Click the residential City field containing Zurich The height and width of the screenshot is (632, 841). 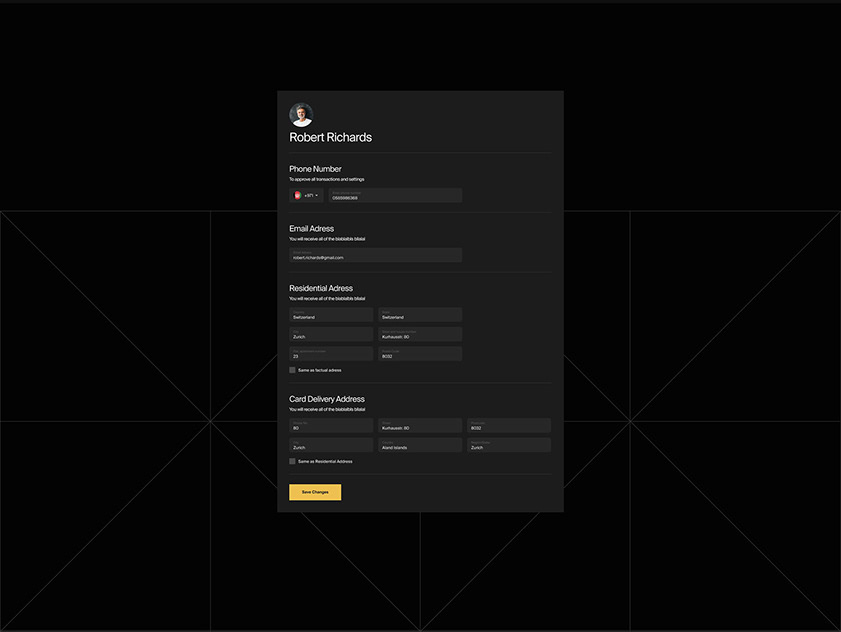[x=330, y=334]
